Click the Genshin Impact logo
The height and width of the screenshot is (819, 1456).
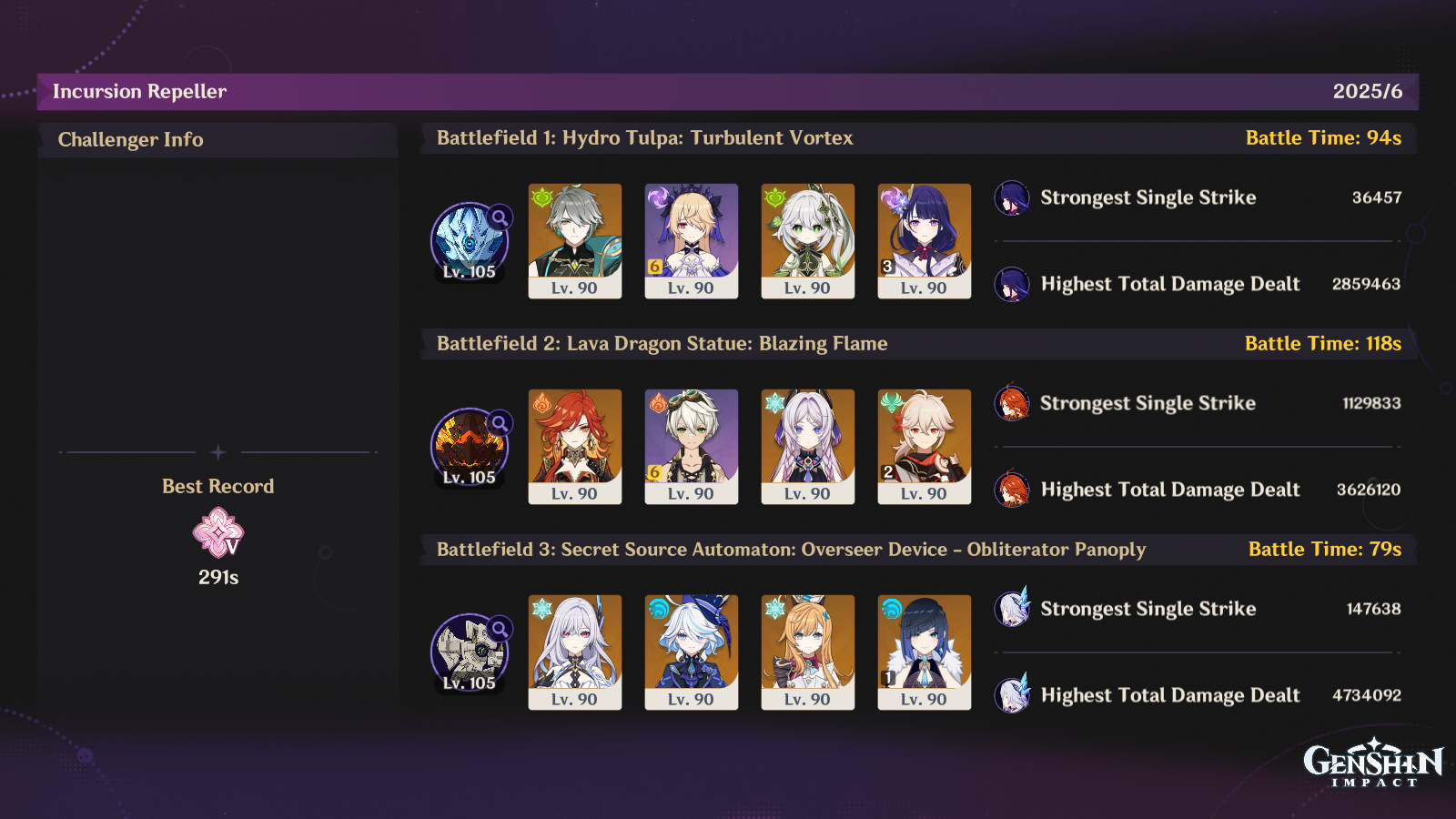1373,763
